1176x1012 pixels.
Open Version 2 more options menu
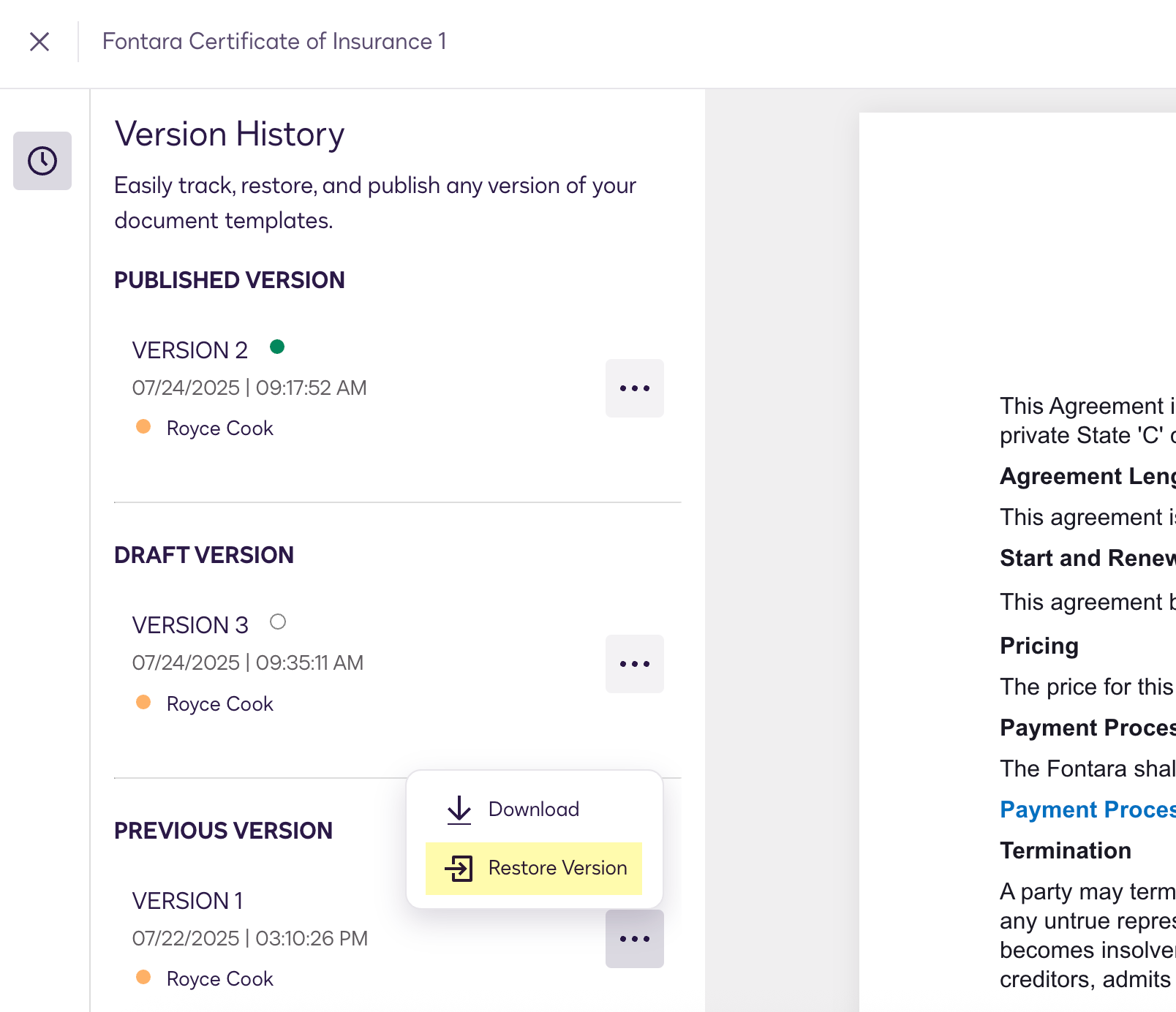pos(634,388)
